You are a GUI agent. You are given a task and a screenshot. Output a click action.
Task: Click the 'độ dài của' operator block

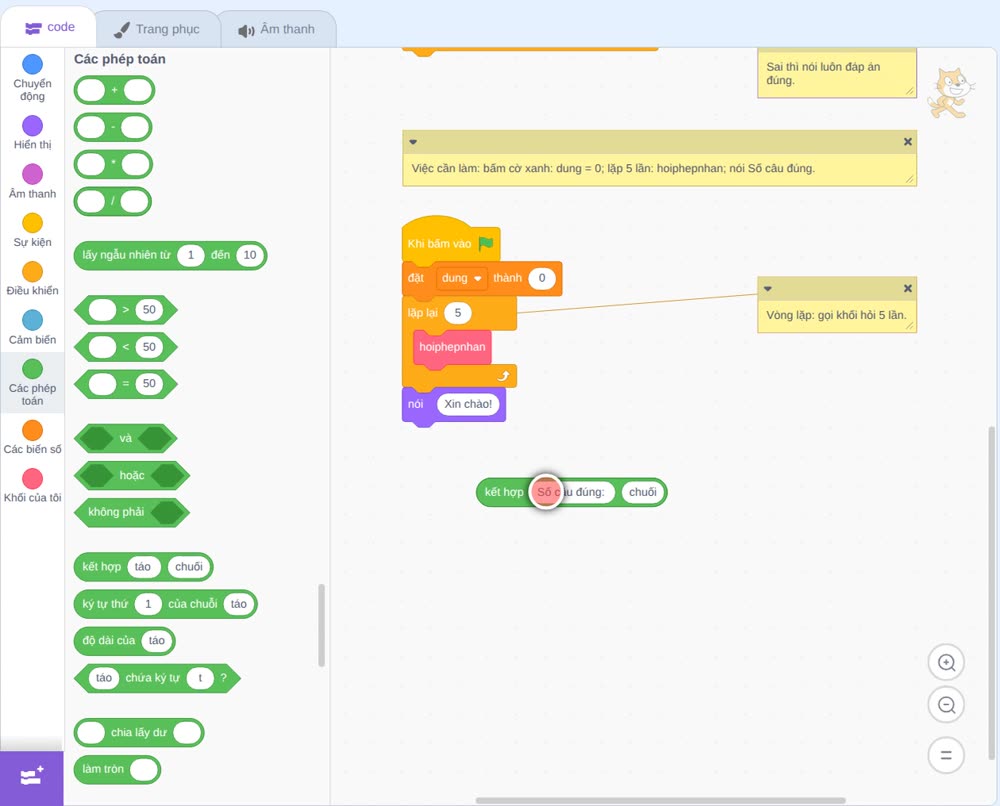[x=124, y=641]
